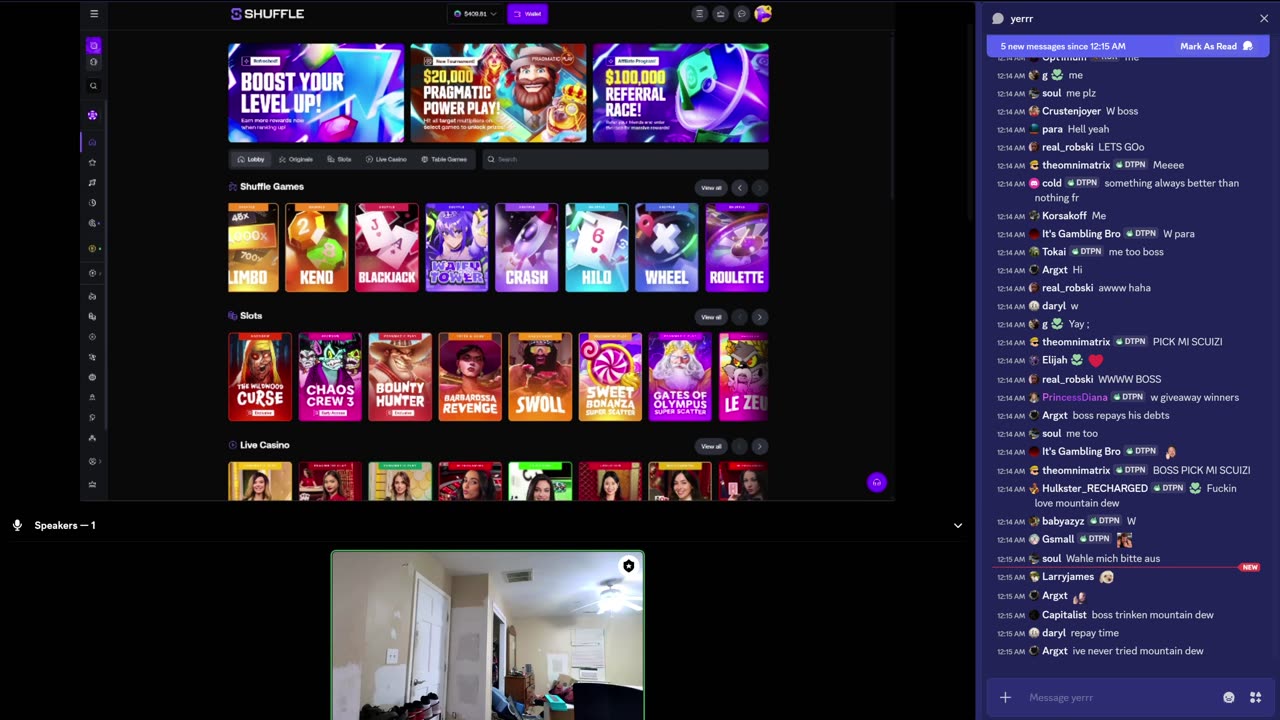The height and width of the screenshot is (720, 1280).
Task: Click the Speakers microphone icon
Action: click(x=17, y=525)
